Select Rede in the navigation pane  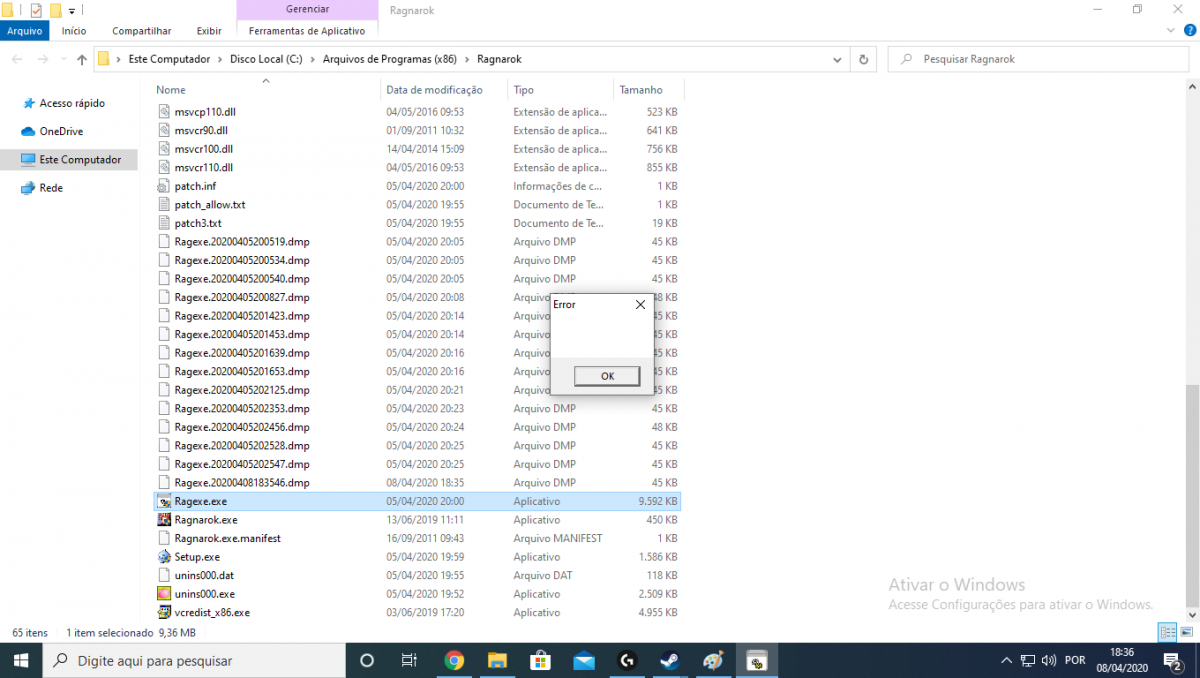[x=50, y=188]
